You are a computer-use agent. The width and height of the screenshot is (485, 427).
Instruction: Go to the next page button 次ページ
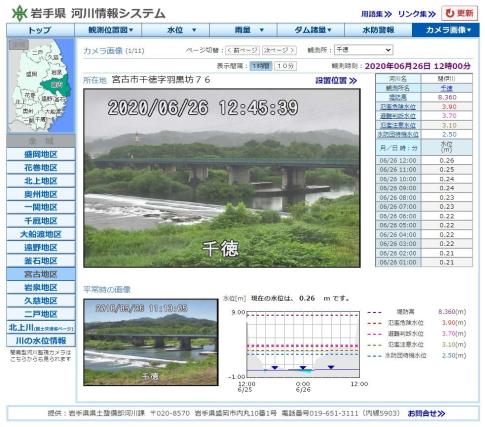279,50
